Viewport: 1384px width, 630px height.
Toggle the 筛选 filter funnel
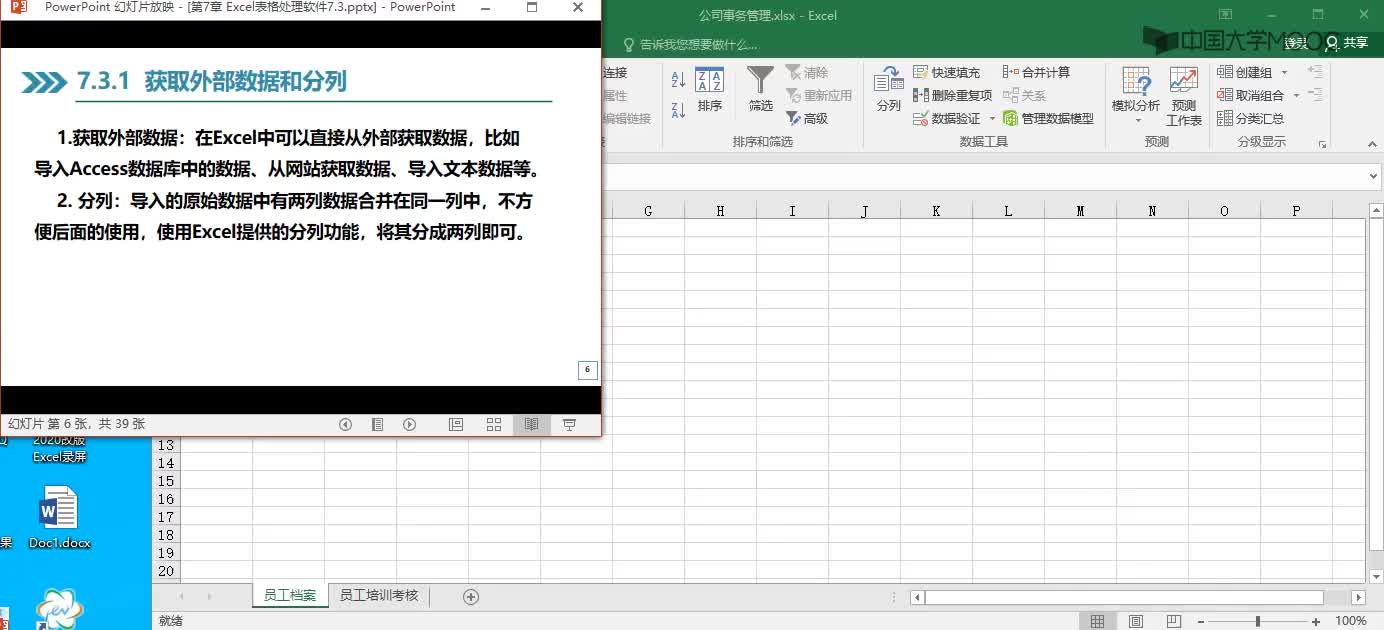coord(761,90)
